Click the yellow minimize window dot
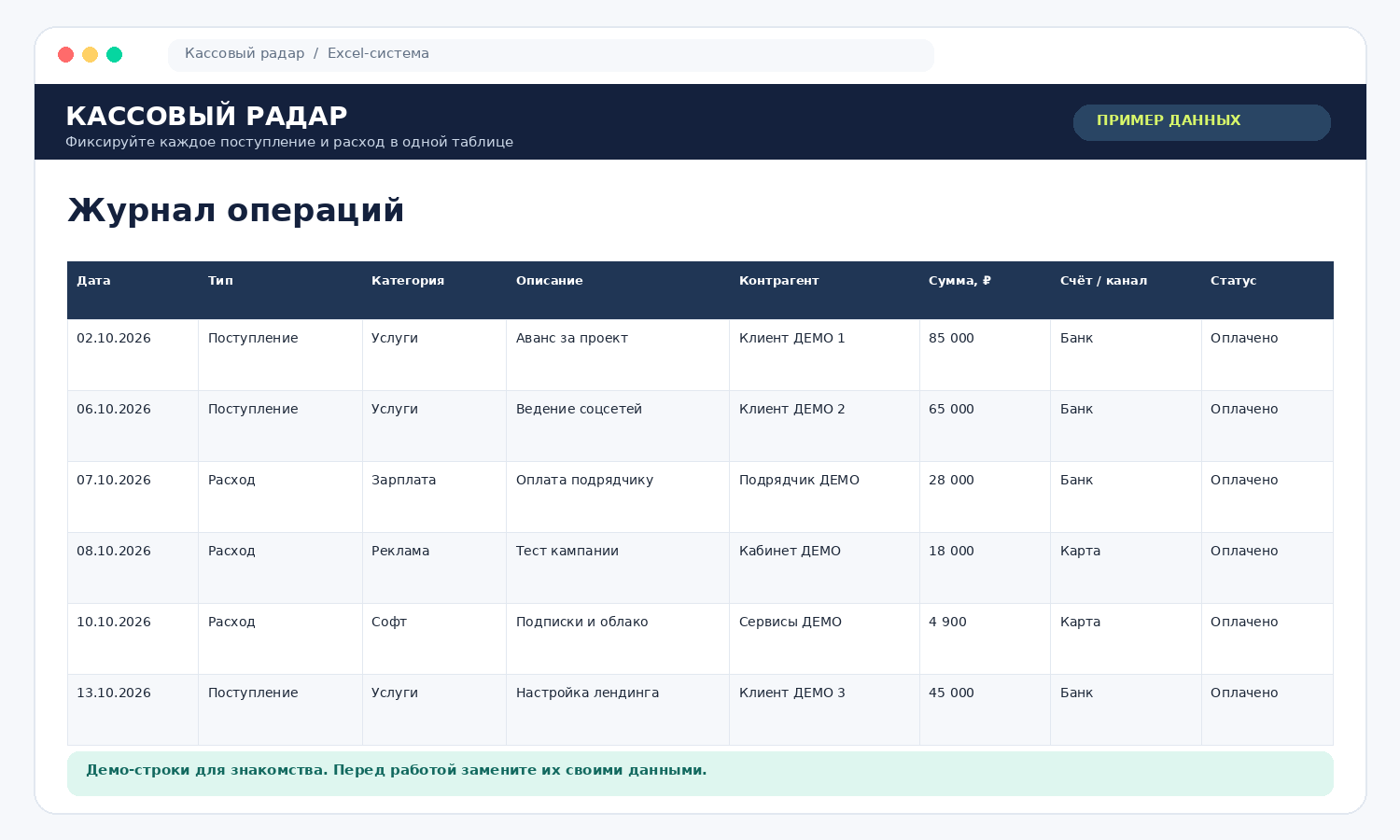 click(x=90, y=54)
